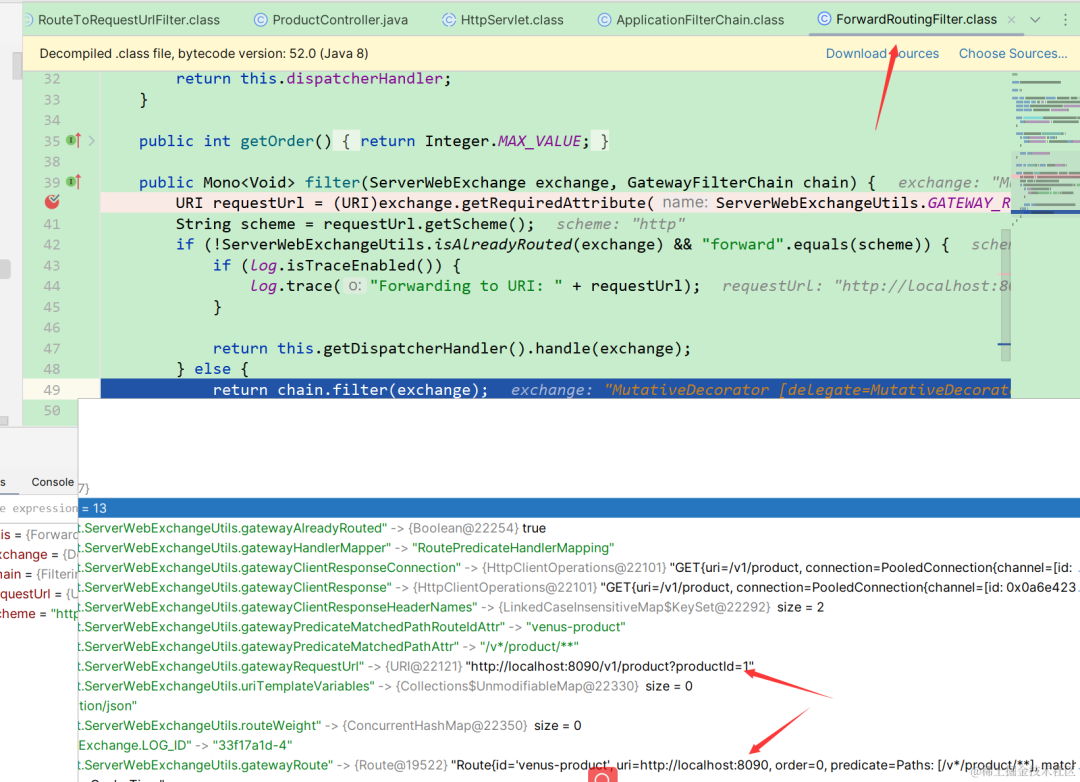1080x782 pixels.
Task: Click the code minimap overview on the right
Action: tap(1045, 148)
